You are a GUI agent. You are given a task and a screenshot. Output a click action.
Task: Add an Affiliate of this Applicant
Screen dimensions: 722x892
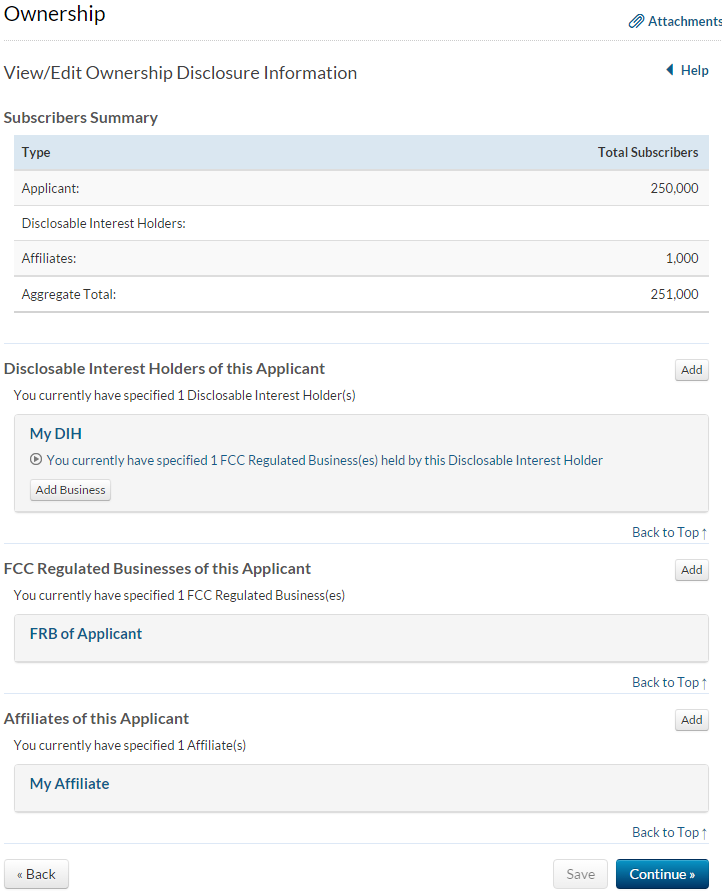click(691, 720)
